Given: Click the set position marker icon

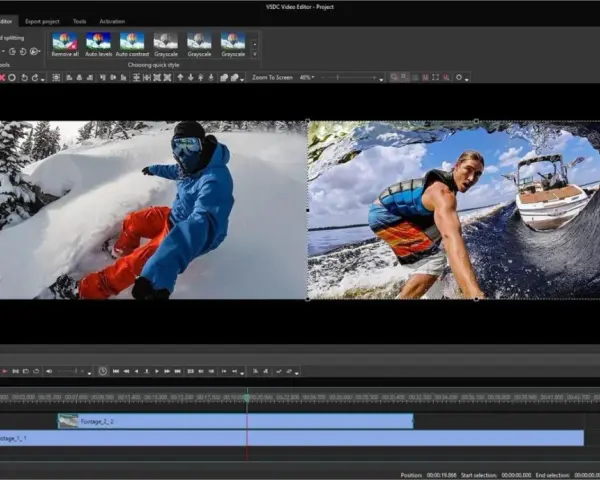Looking at the screenshot, I should (147, 371).
